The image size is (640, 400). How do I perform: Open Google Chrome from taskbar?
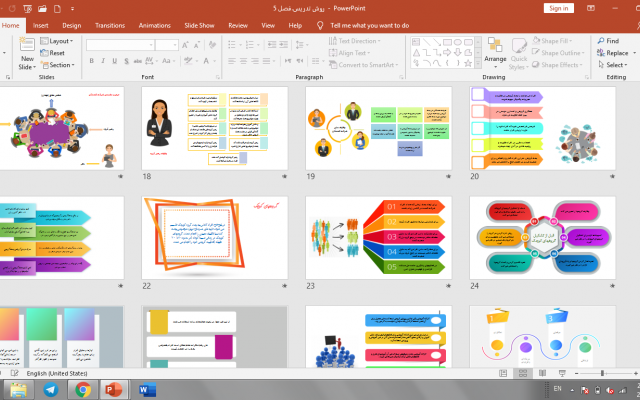pyautogui.click(x=83, y=390)
